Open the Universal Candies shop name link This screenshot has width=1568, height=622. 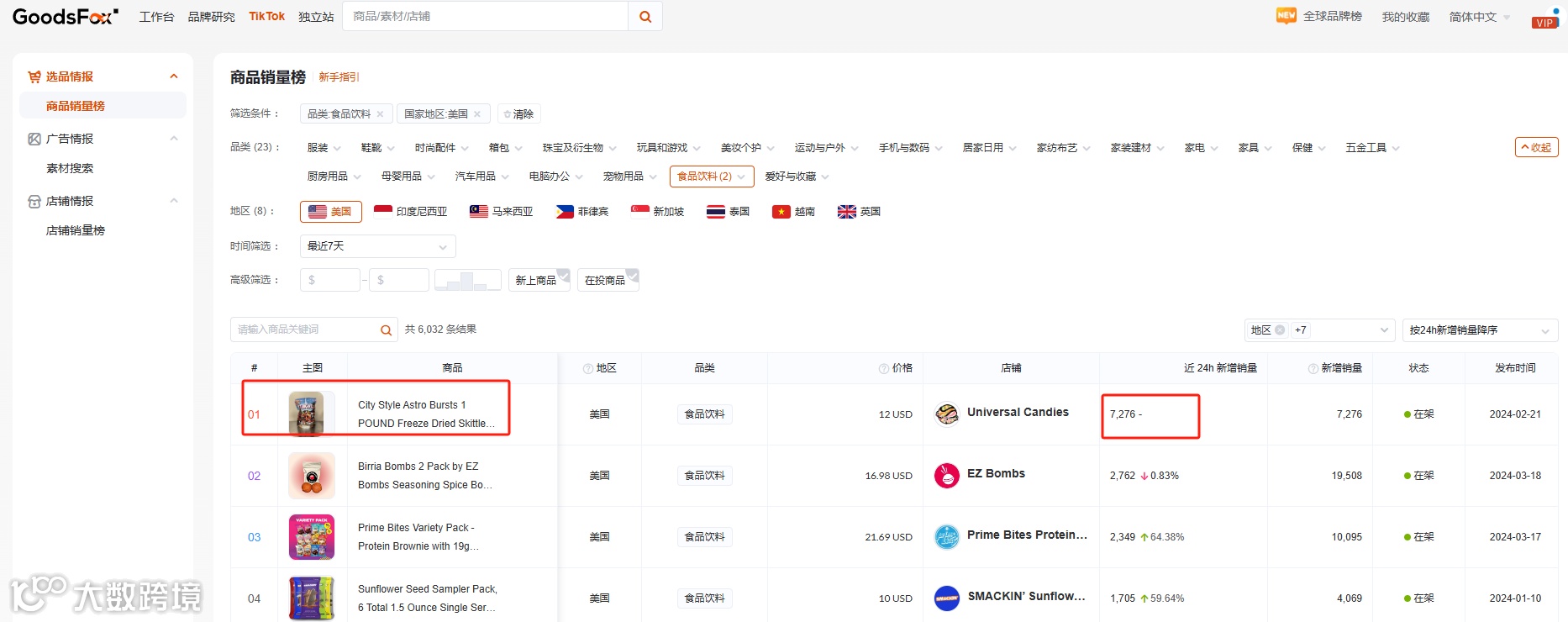[x=1018, y=412]
